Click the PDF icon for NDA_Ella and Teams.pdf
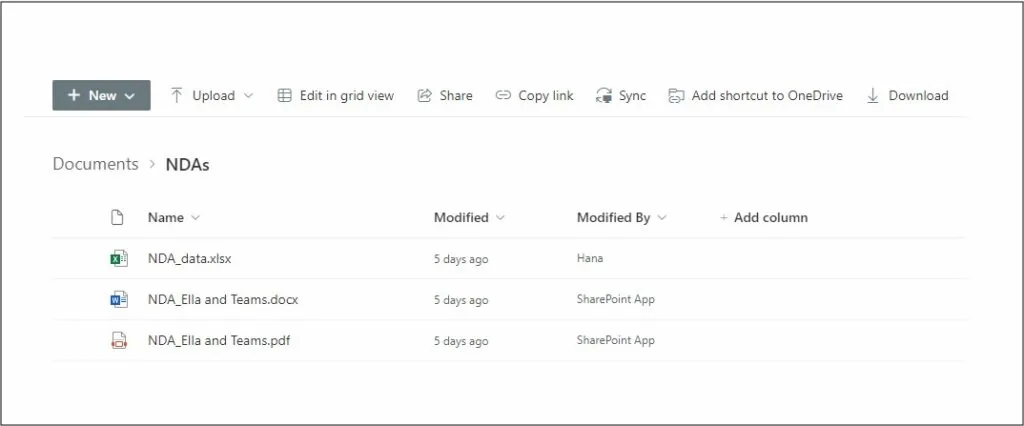The height and width of the screenshot is (426, 1024). pyautogui.click(x=118, y=340)
